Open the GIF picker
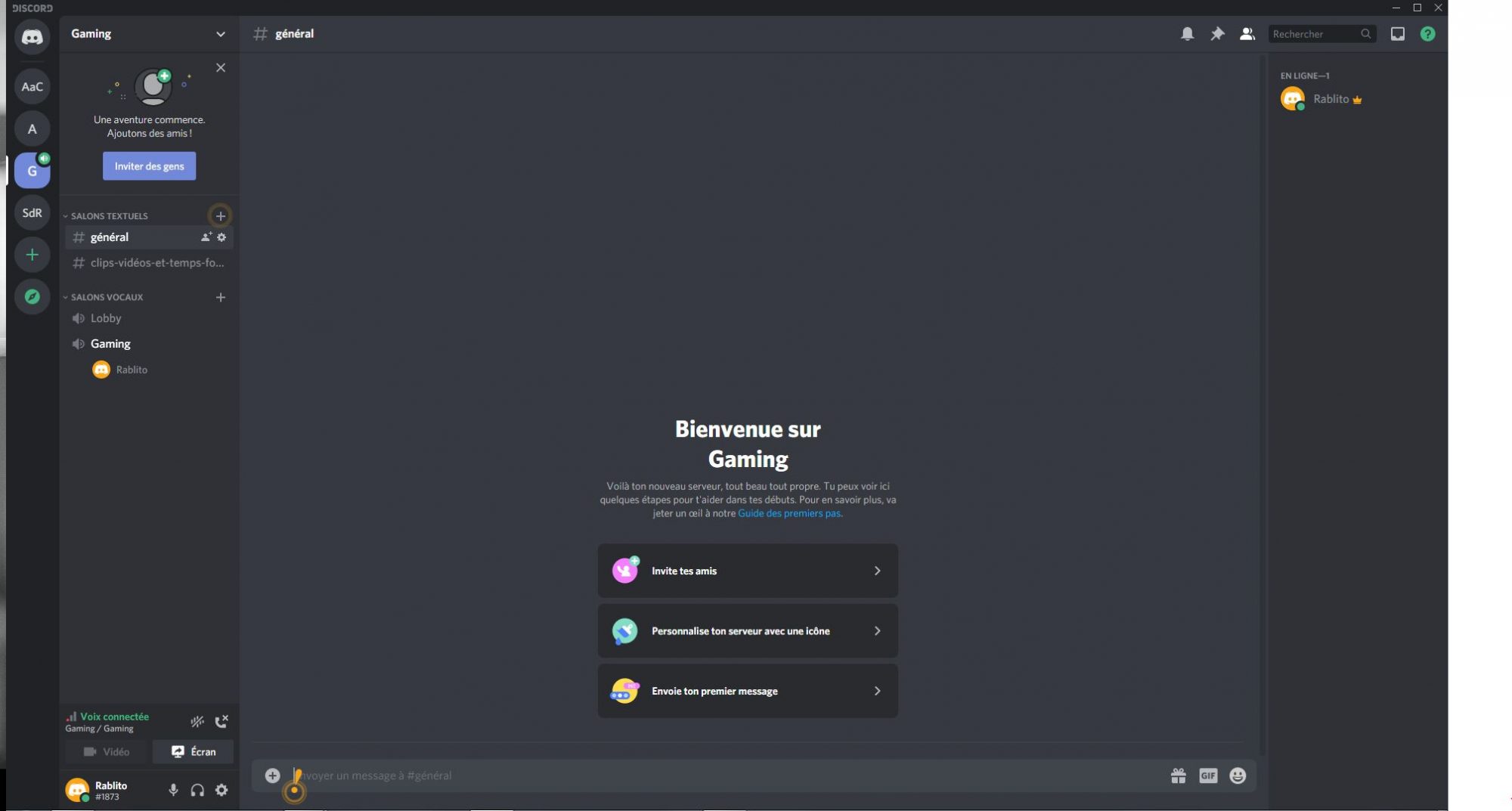 [1208, 775]
